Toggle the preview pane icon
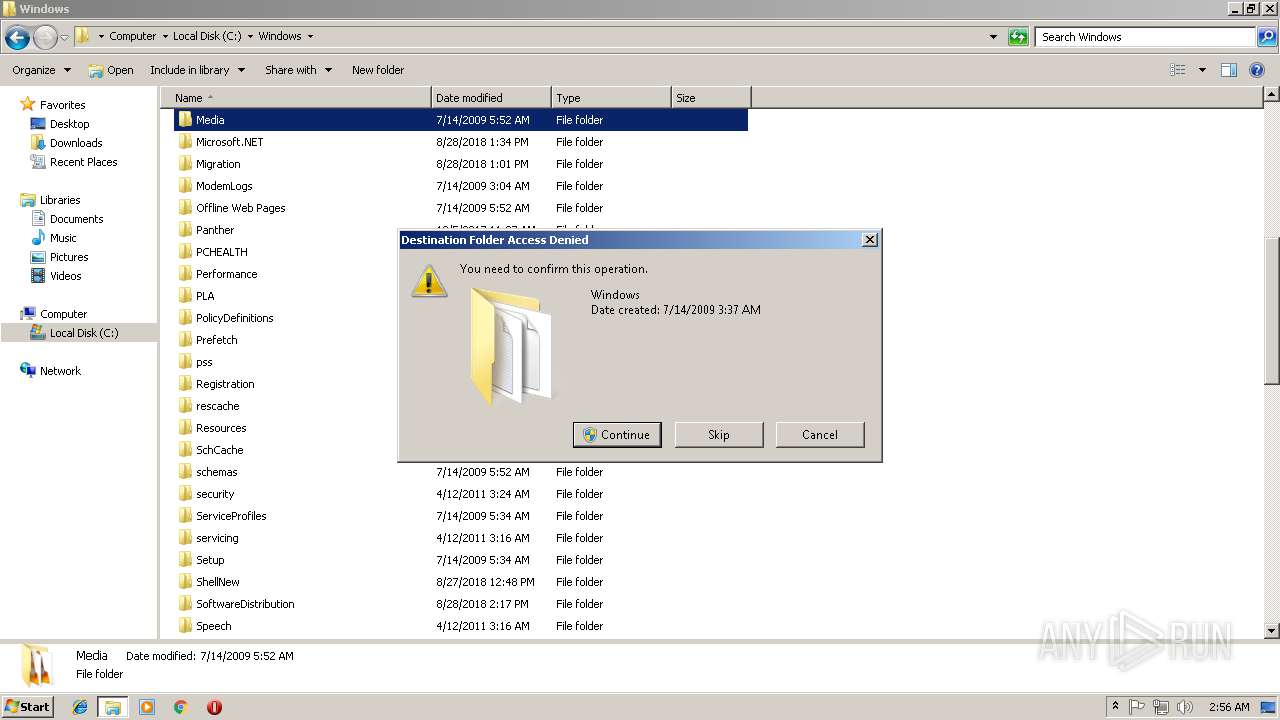This screenshot has height=720, width=1280. point(1229,70)
